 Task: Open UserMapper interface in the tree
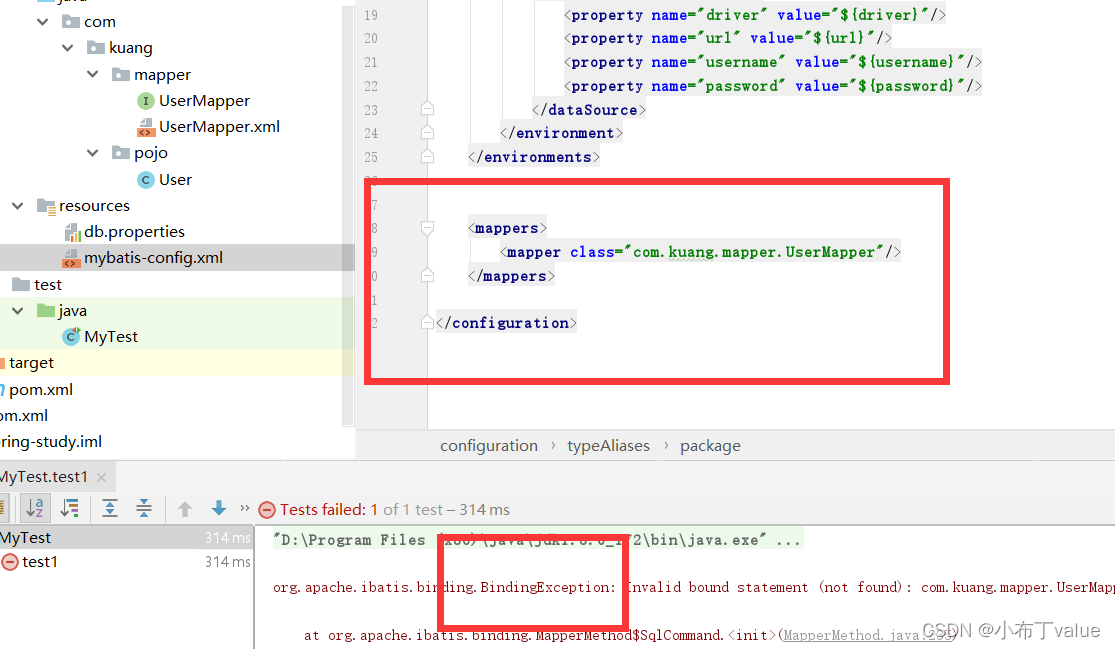205,101
